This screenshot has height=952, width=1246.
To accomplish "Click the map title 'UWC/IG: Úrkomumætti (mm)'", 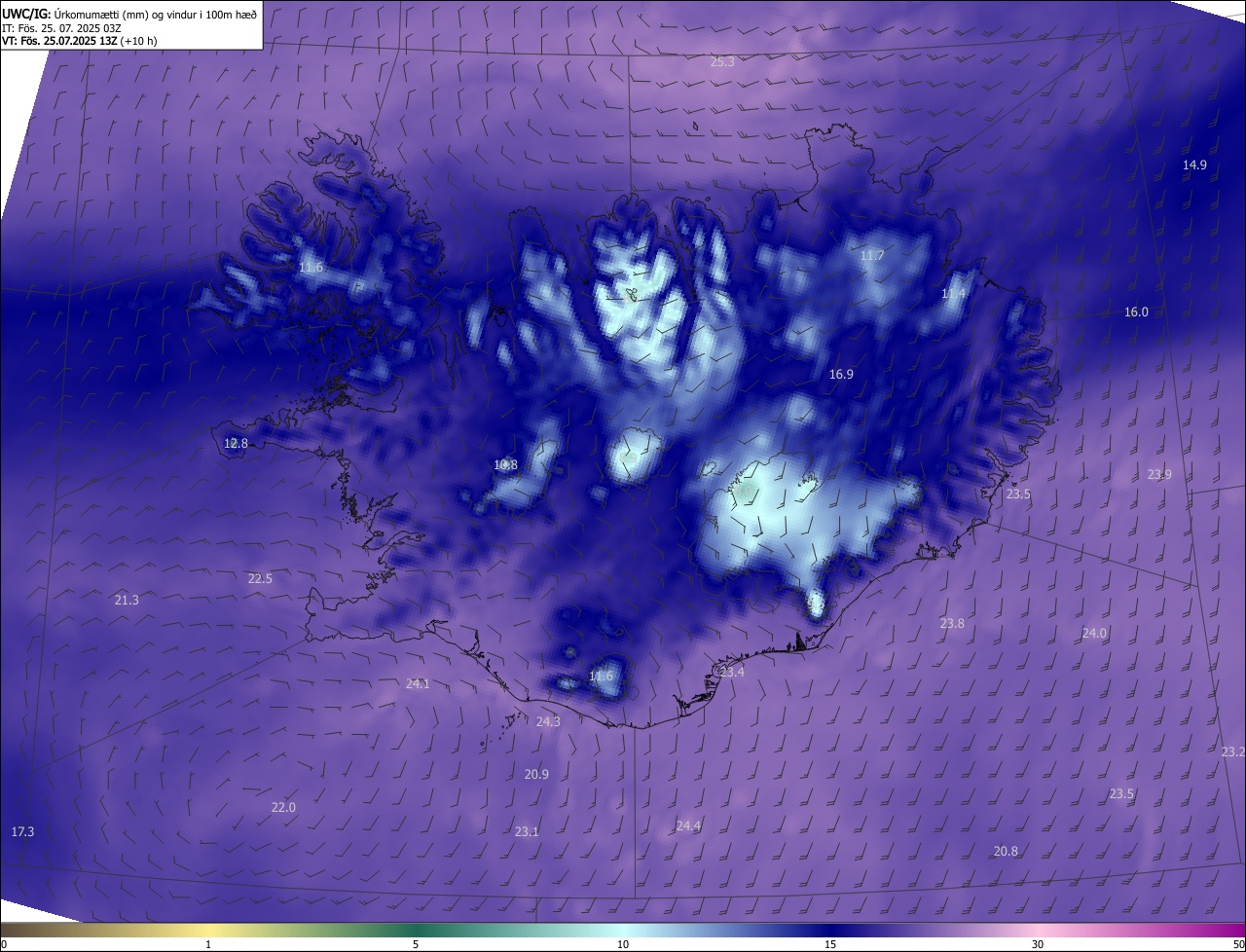I will (74, 14).
